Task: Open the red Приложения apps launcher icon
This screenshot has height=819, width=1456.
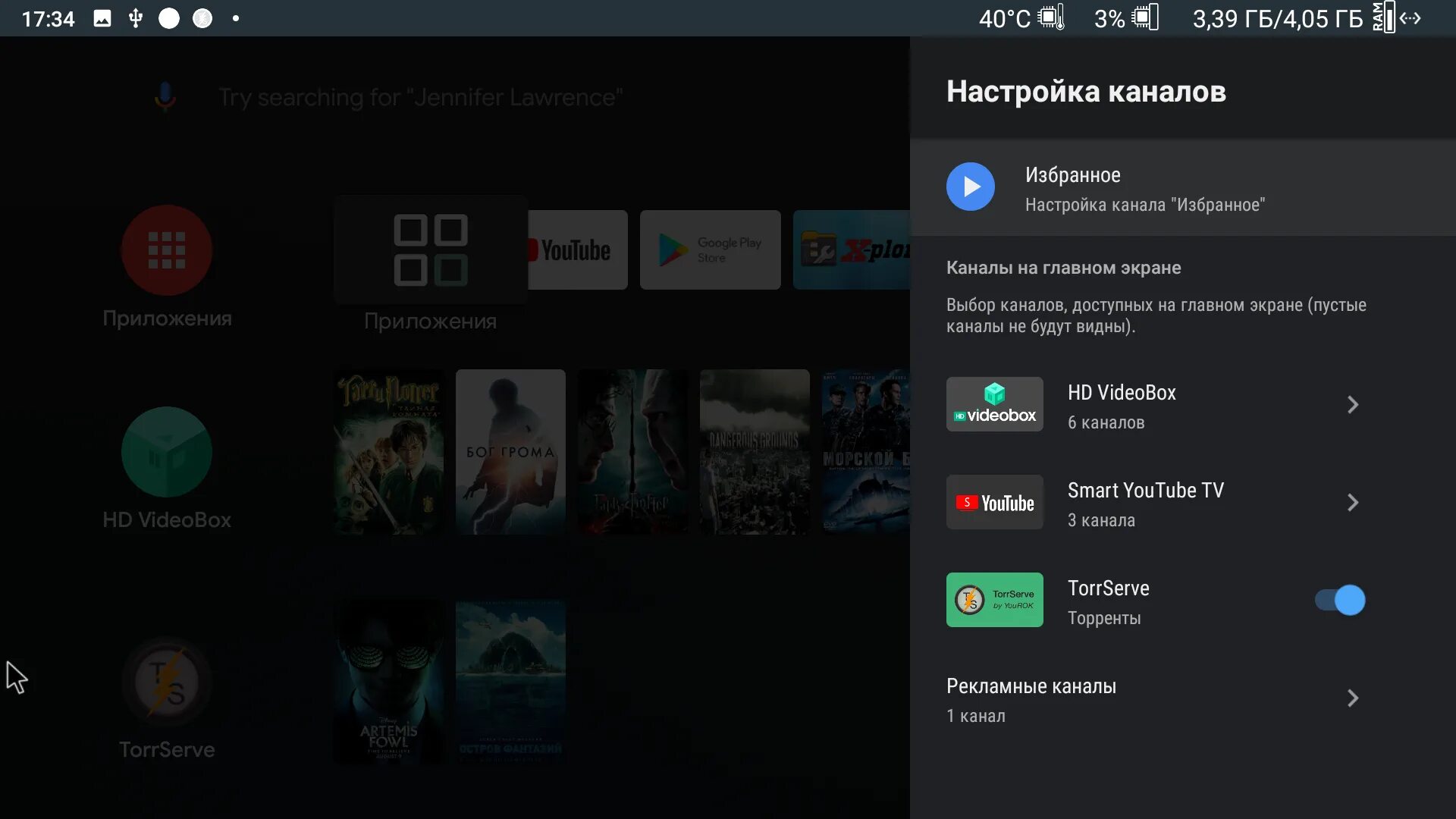Action: 167,250
